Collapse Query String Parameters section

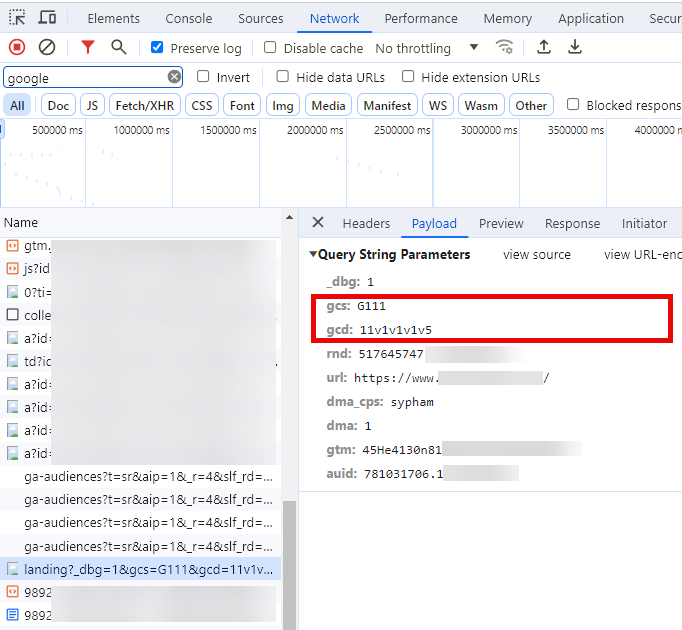click(313, 255)
